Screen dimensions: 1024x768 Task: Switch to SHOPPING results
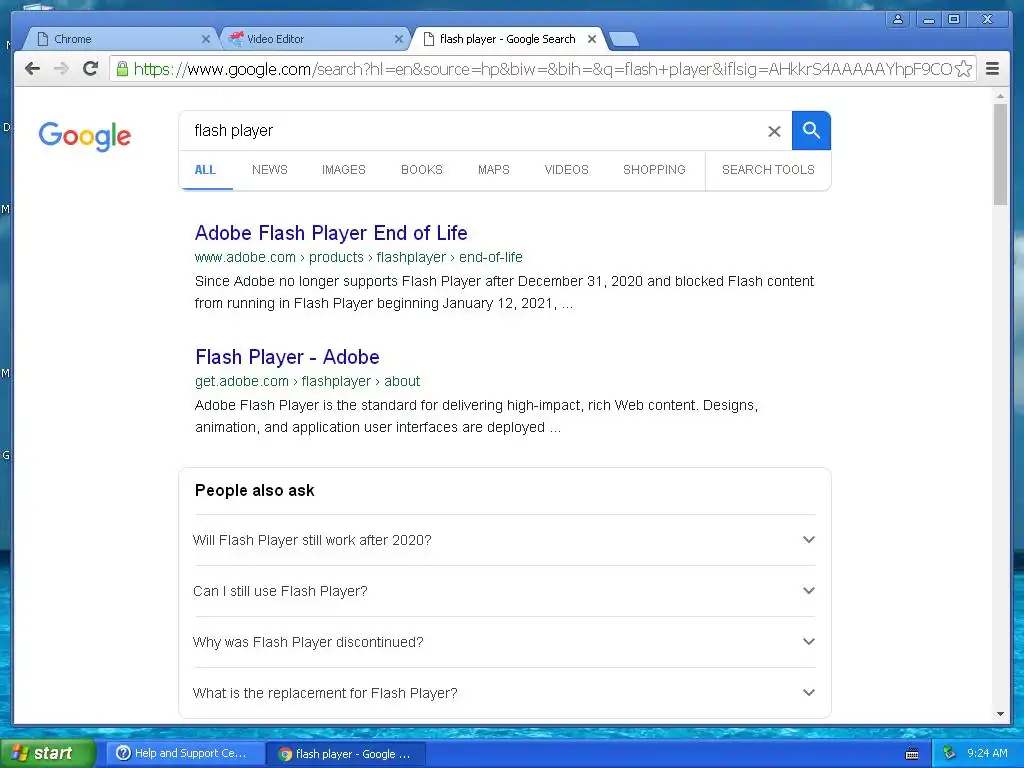[x=654, y=170]
